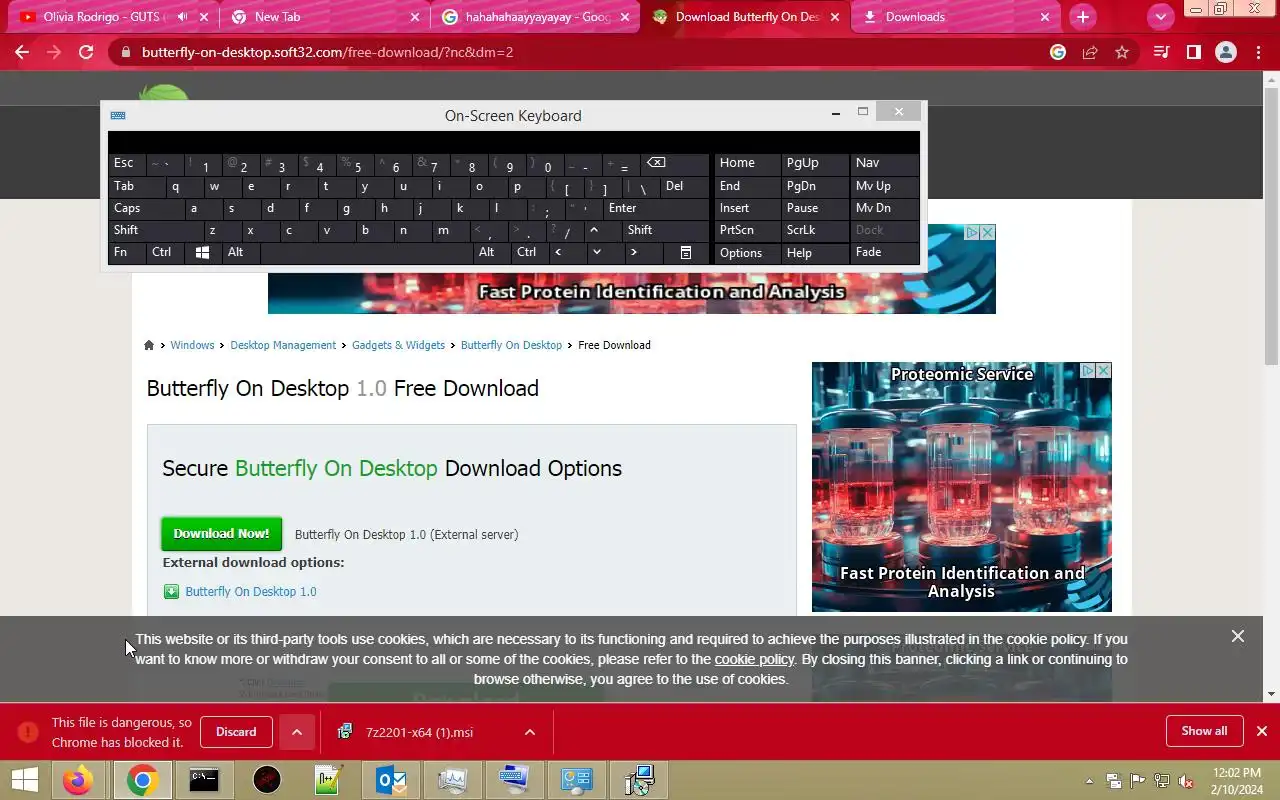The image size is (1280, 800).
Task: Open the Chrome profile avatar
Action: click(x=1226, y=52)
